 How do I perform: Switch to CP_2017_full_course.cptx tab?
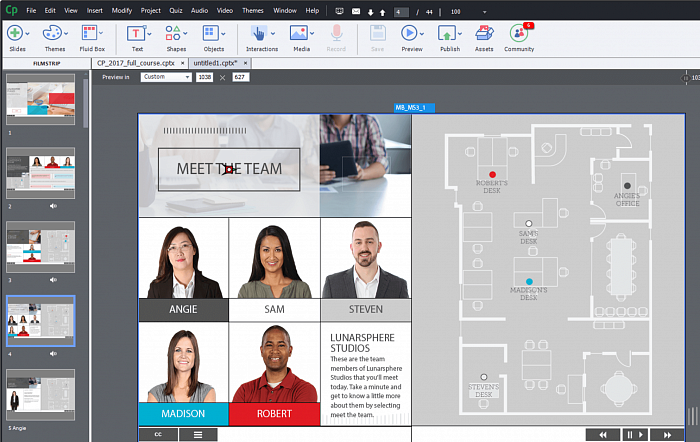click(x=139, y=62)
